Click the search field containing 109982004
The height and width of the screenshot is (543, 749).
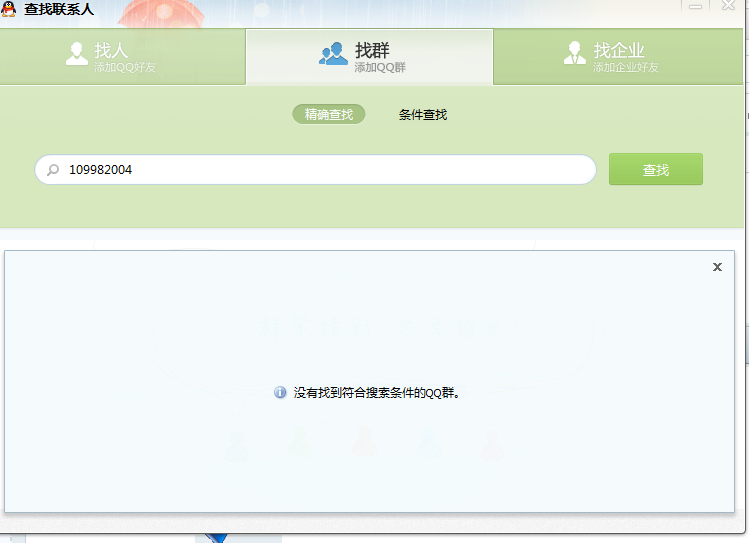(x=320, y=170)
